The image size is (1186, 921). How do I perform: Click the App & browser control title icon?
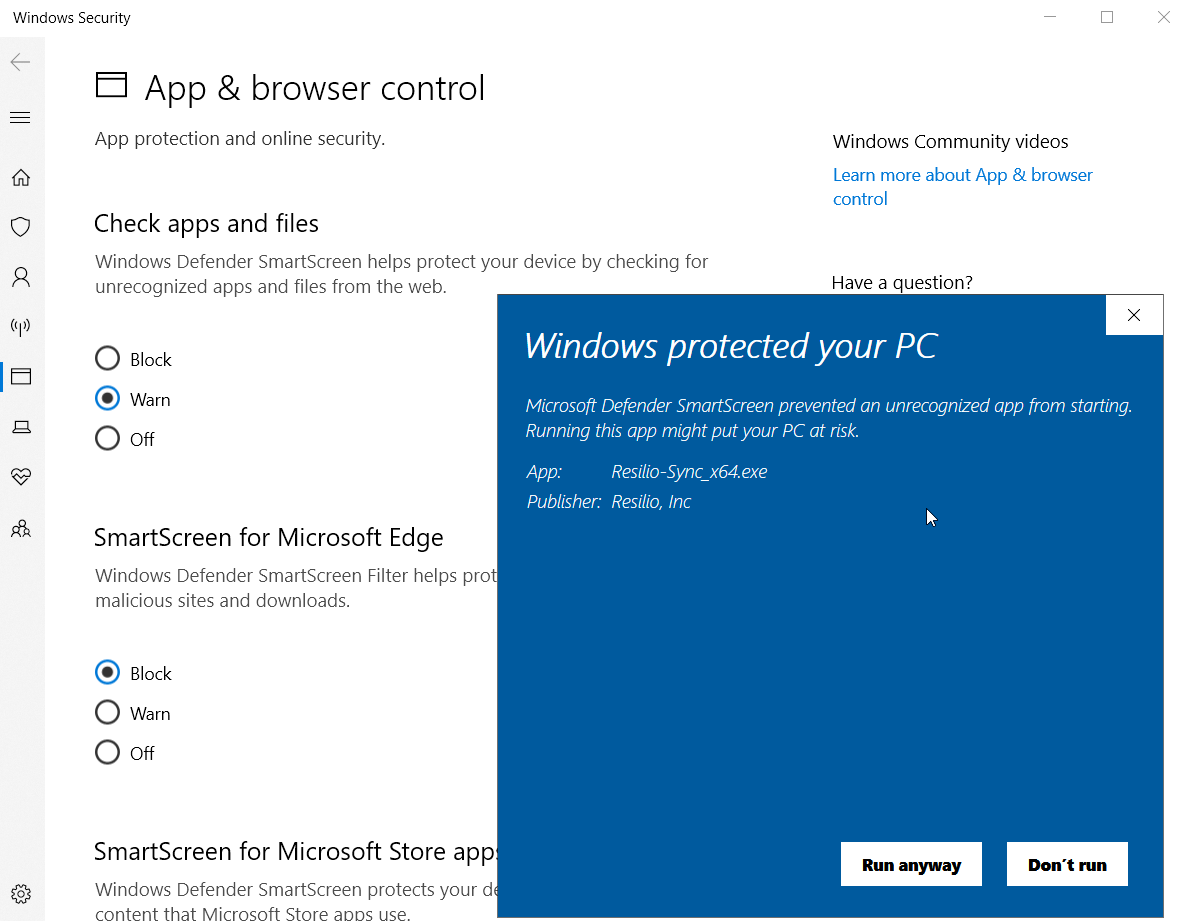[x=111, y=85]
